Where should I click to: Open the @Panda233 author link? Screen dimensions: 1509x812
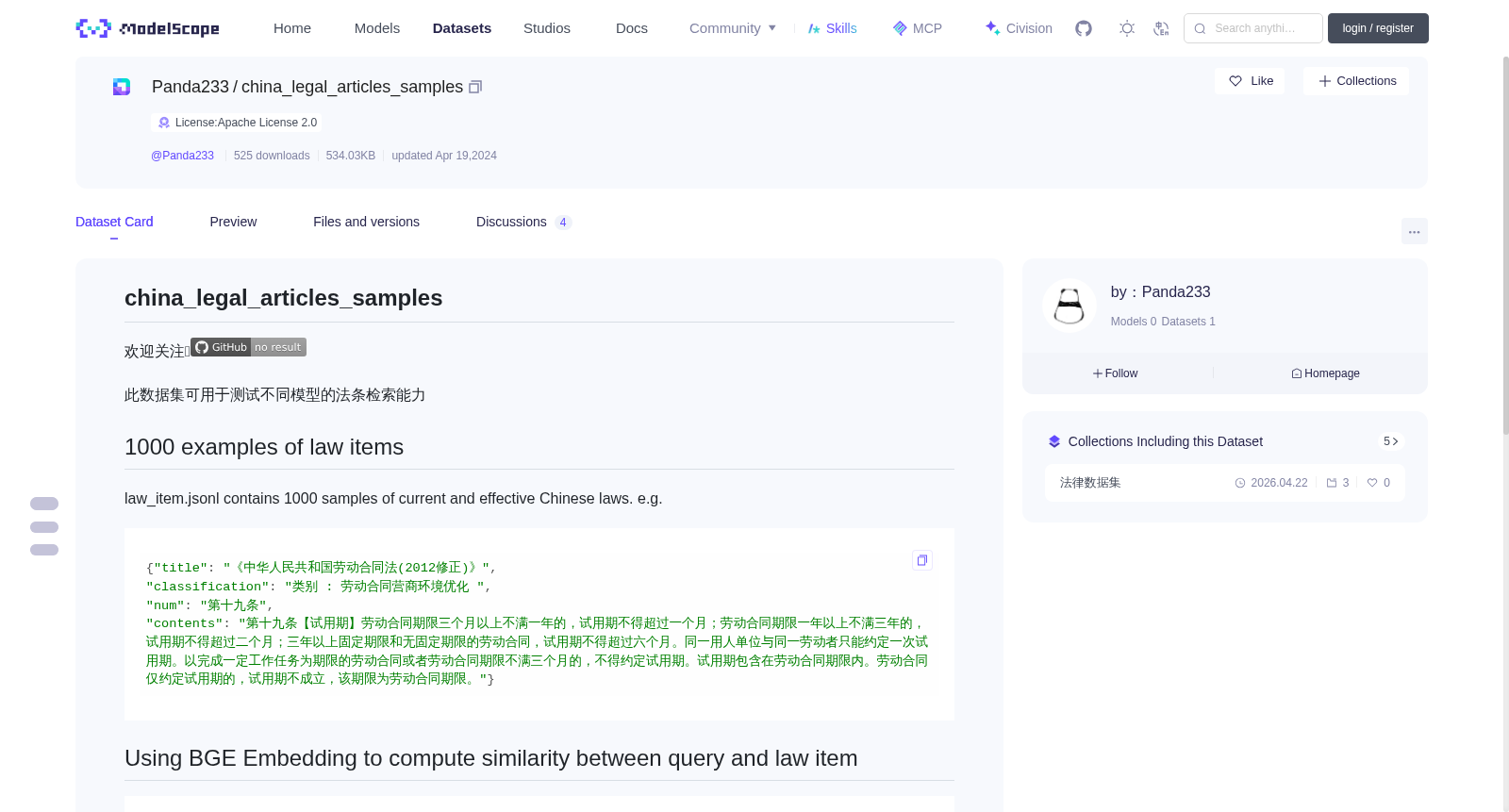pyautogui.click(x=182, y=156)
